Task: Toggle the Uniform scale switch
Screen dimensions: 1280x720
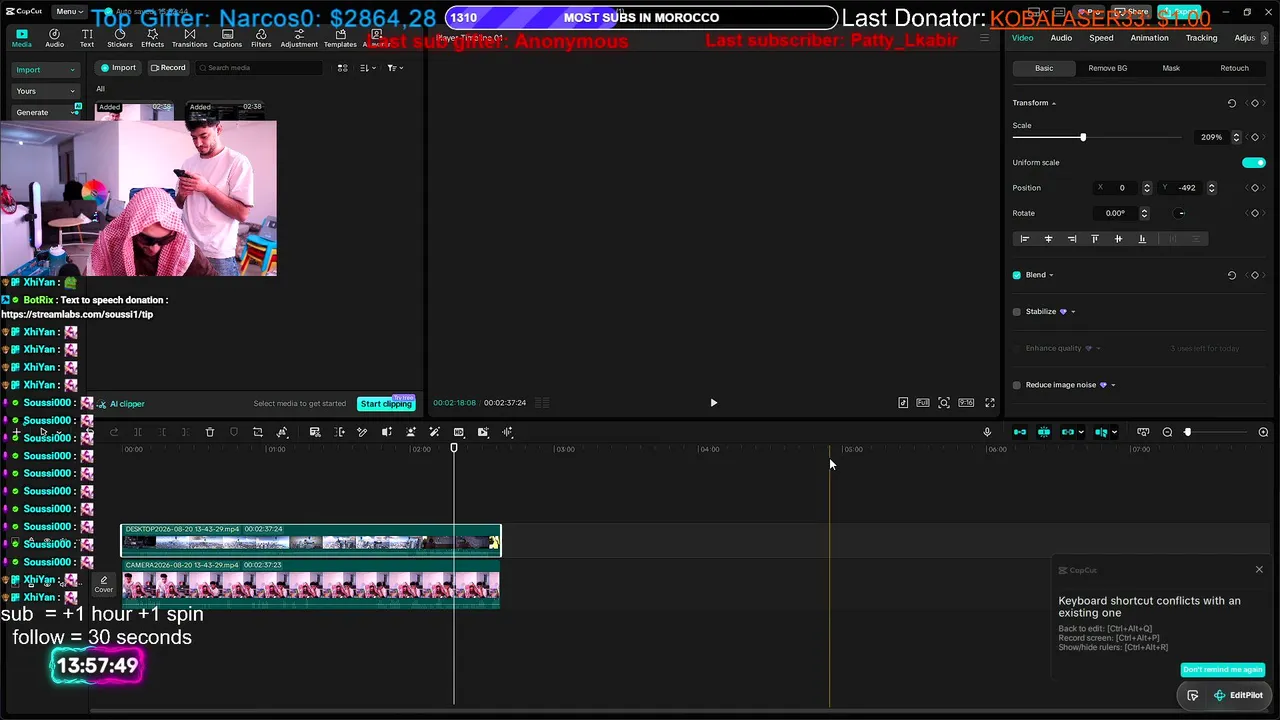Action: (1253, 163)
